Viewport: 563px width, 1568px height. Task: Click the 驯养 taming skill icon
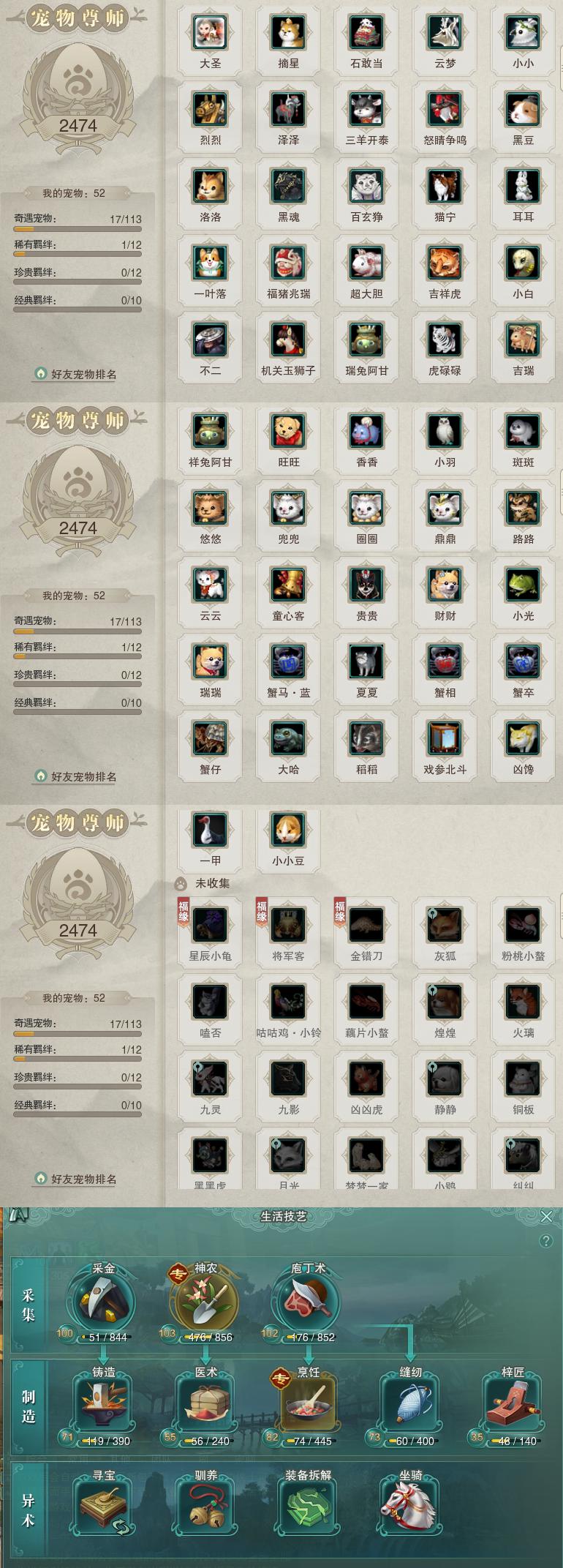[205, 1507]
